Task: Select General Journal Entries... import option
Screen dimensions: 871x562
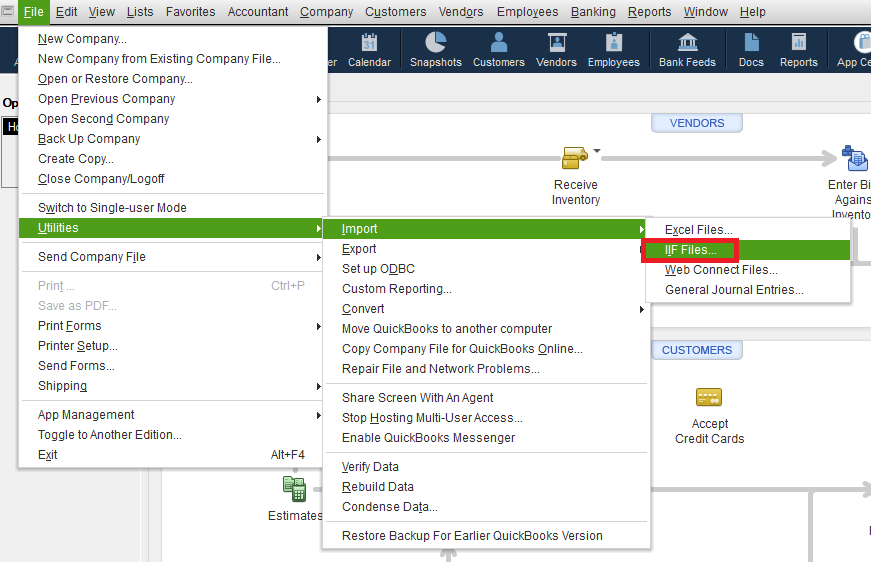Action: pos(748,290)
